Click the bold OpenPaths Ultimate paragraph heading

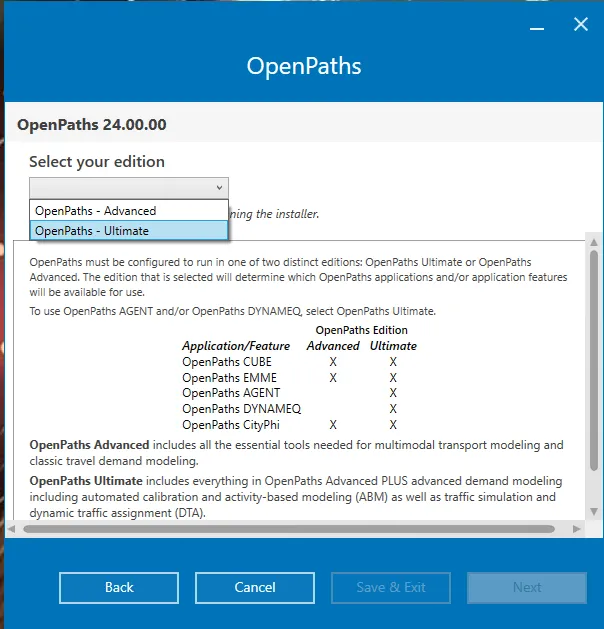(x=86, y=481)
